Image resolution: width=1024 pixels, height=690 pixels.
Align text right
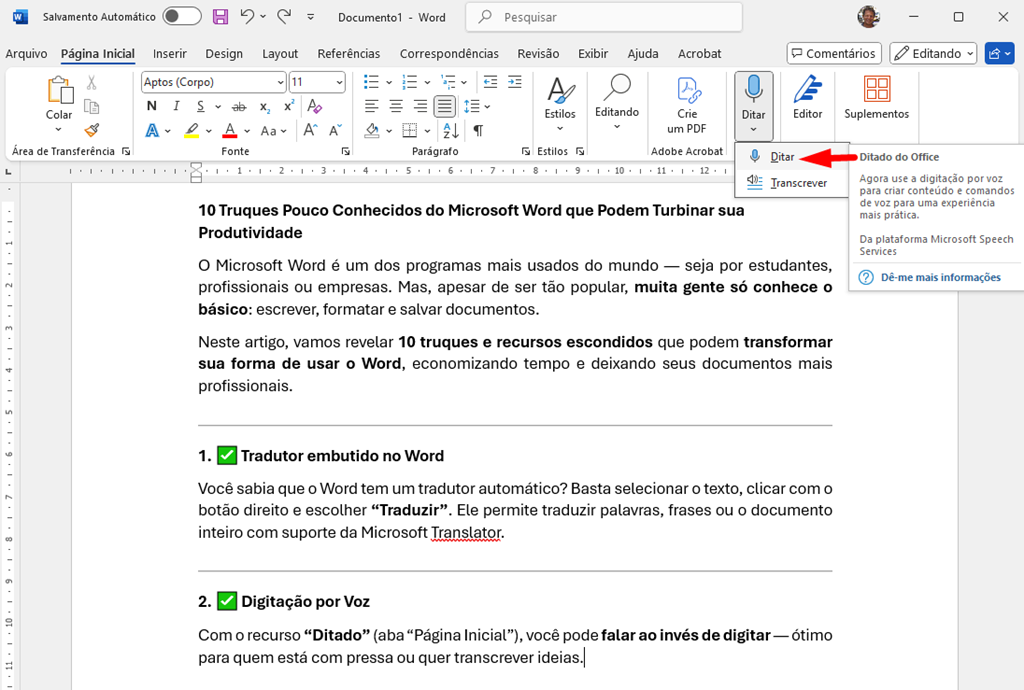[x=421, y=106]
